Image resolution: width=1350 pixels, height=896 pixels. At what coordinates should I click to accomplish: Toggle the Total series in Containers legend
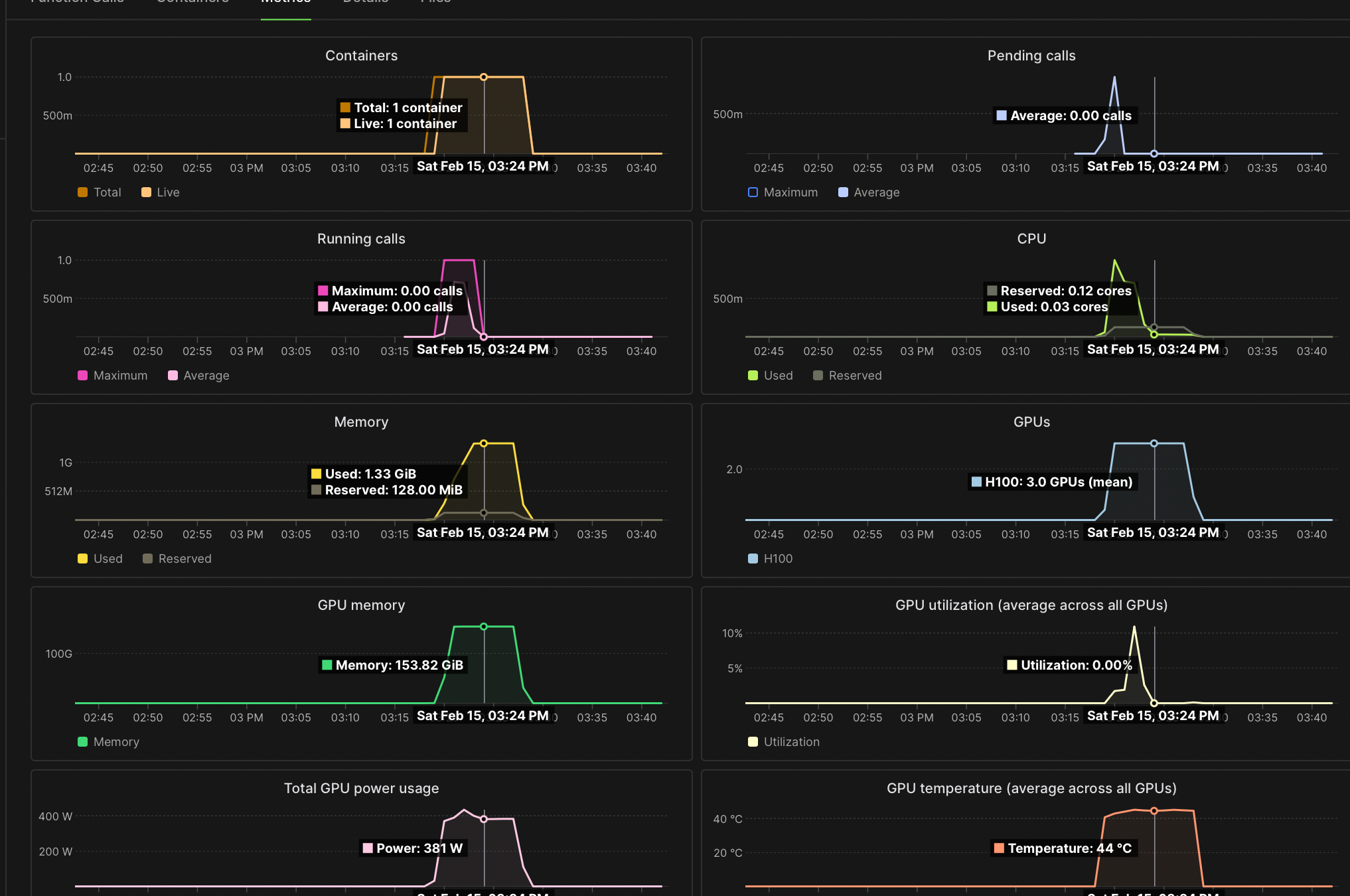click(83, 192)
